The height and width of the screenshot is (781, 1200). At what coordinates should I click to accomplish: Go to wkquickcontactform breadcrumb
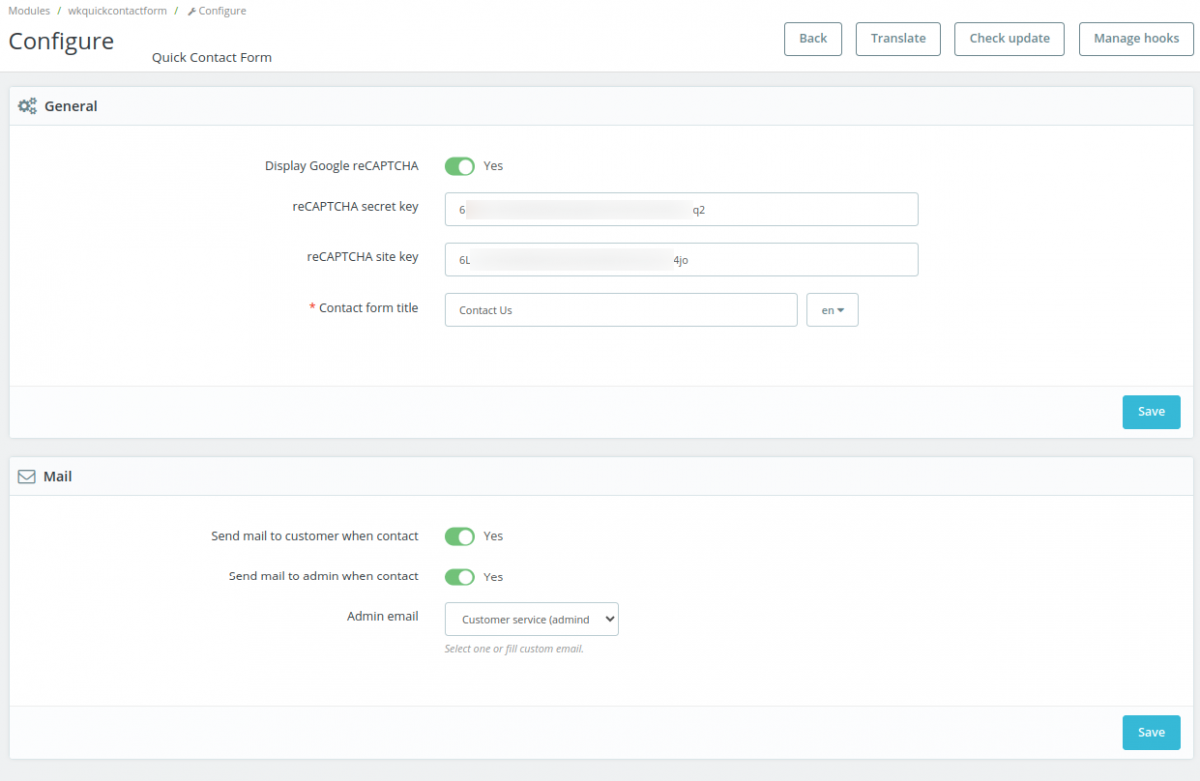pyautogui.click(x=117, y=11)
